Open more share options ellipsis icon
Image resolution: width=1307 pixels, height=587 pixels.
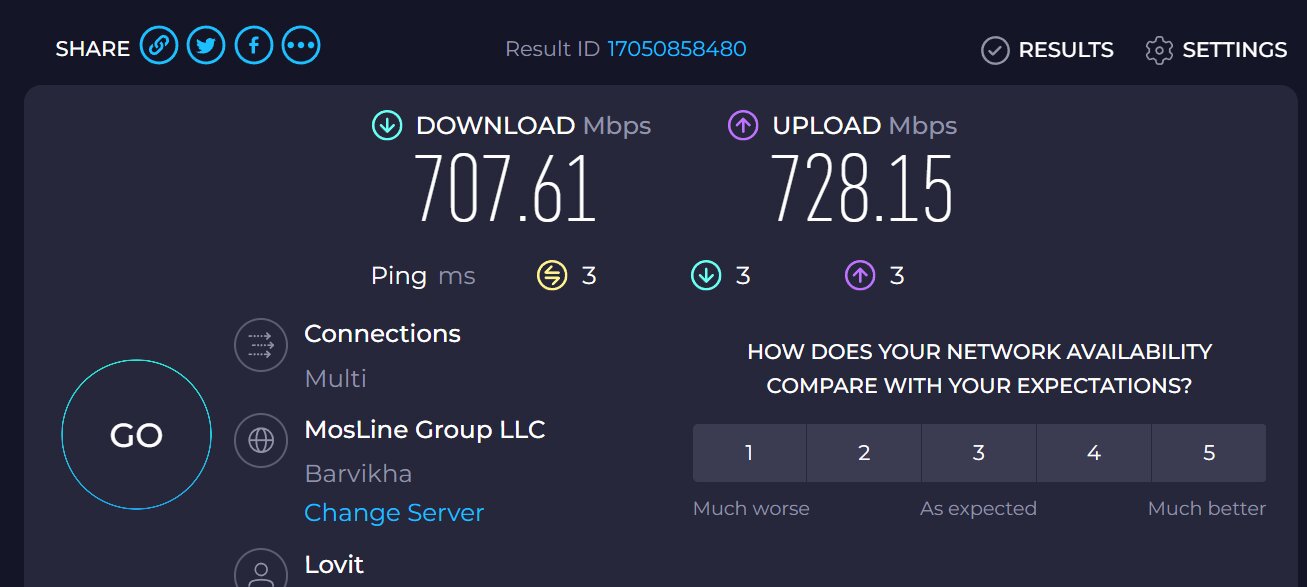pyautogui.click(x=301, y=46)
